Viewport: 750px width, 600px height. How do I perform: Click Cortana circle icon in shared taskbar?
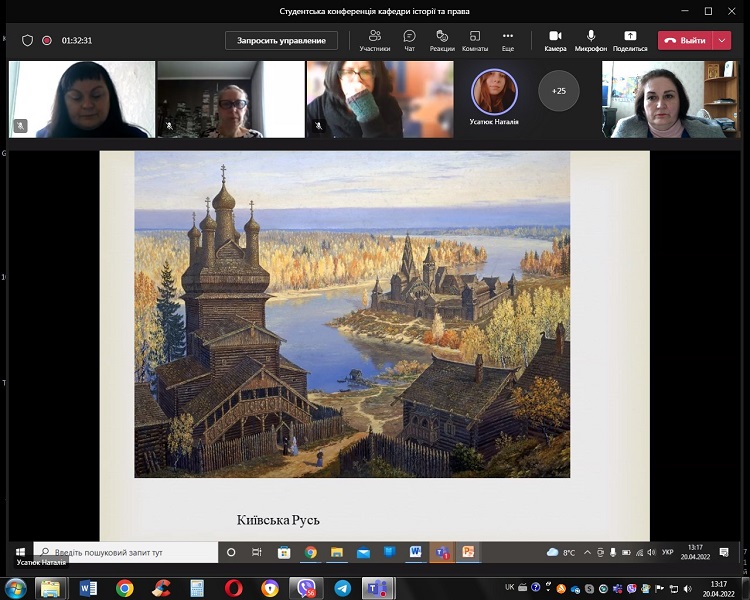231,552
